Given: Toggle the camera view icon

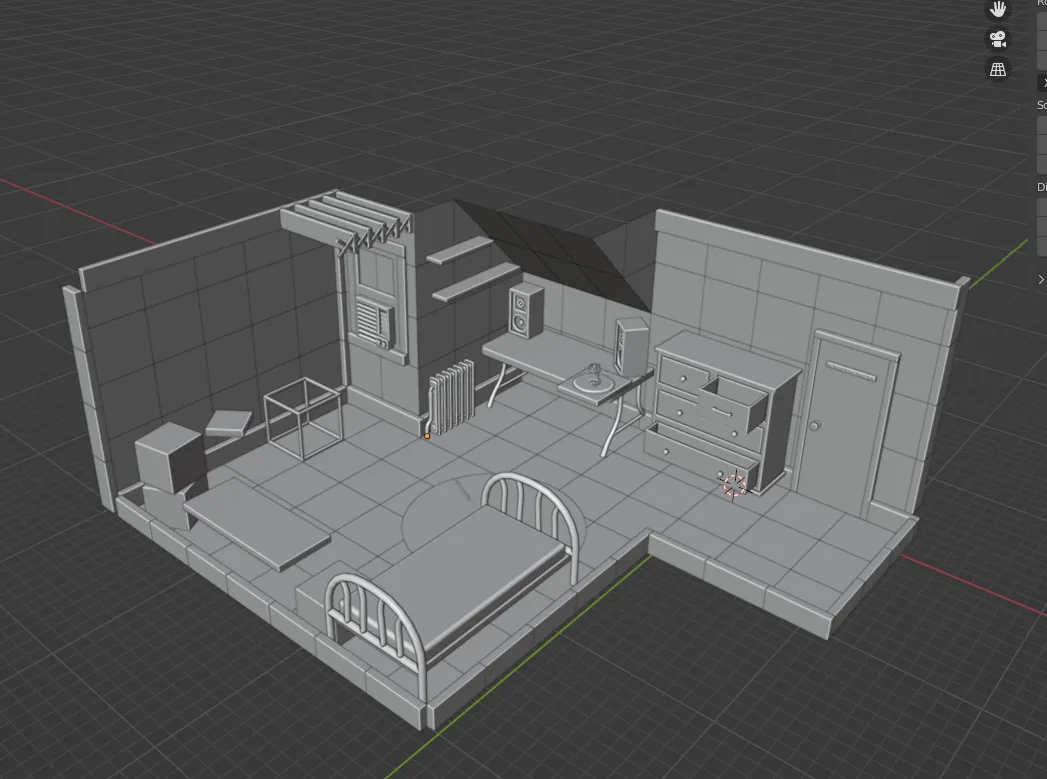Looking at the screenshot, I should click(x=998, y=39).
